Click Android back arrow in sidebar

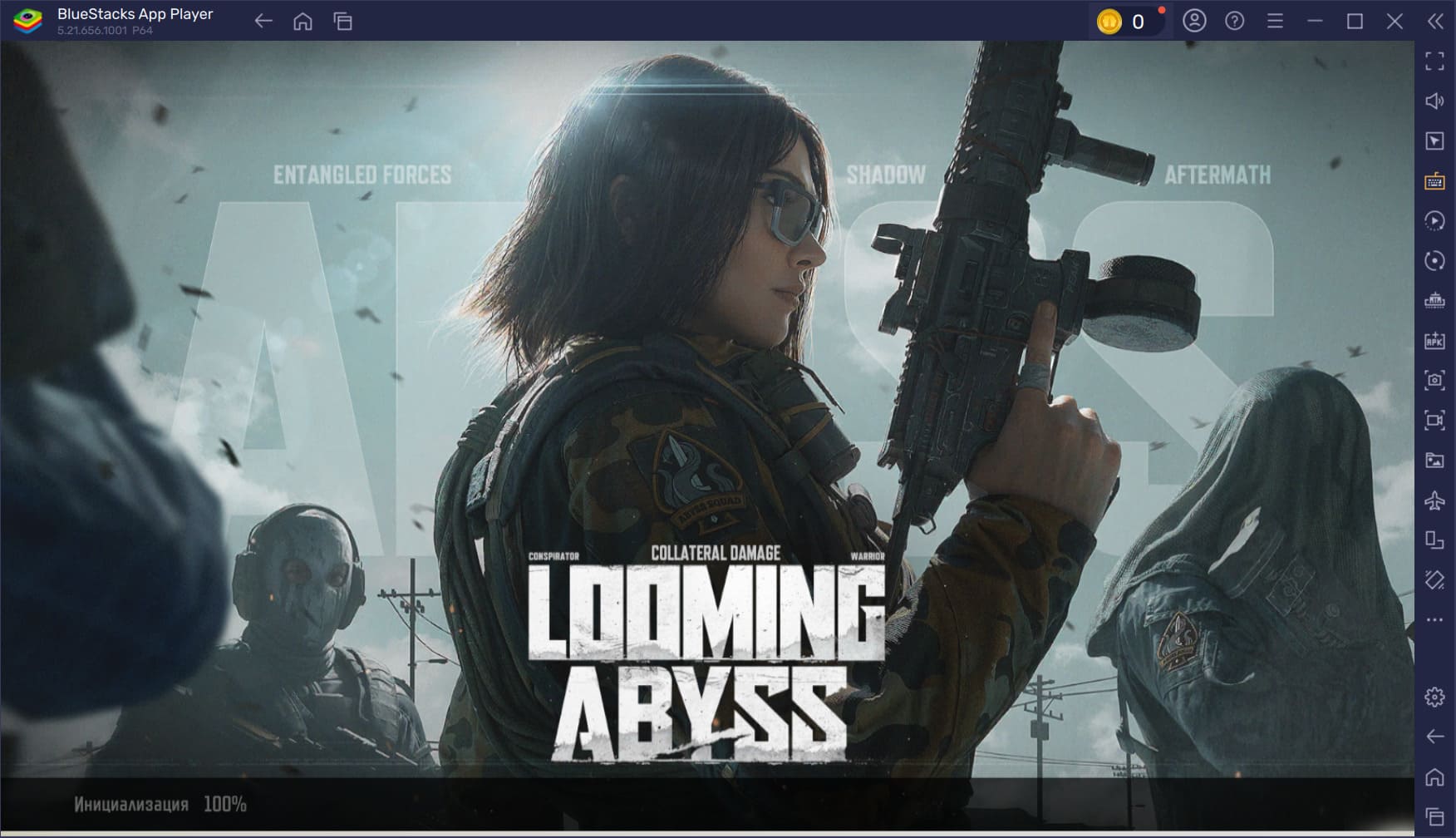[1434, 737]
